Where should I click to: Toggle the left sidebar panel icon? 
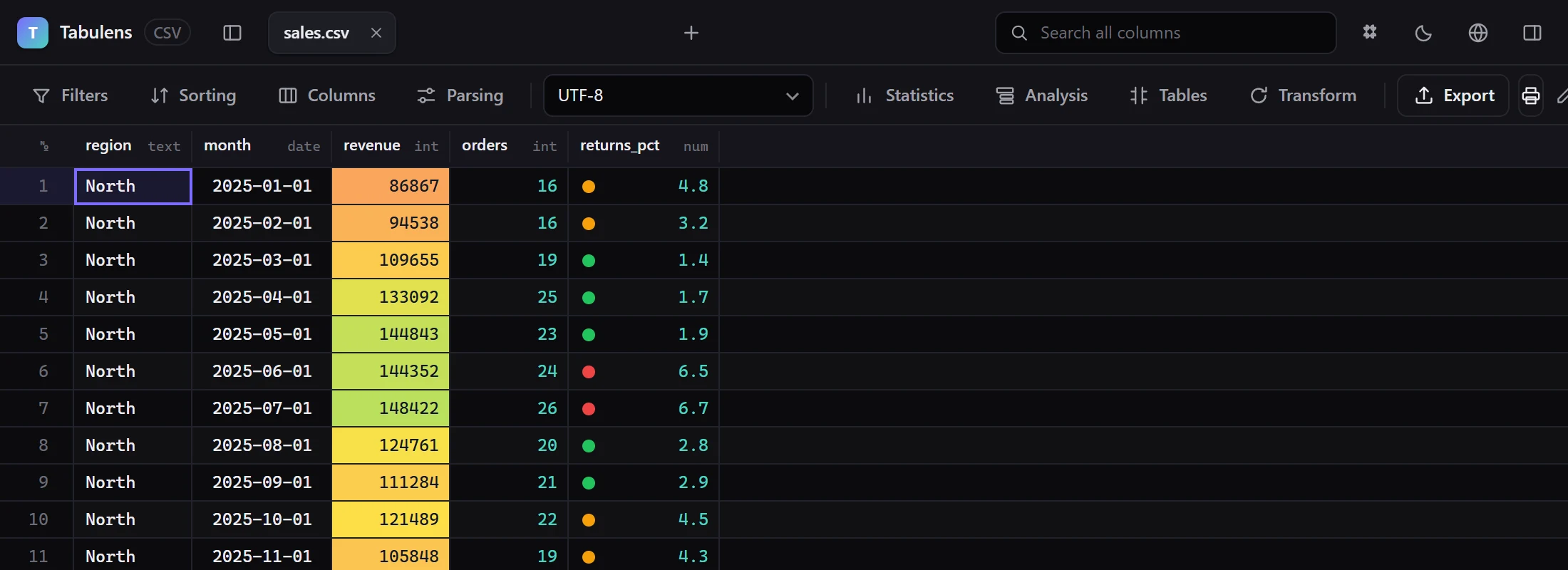click(232, 33)
